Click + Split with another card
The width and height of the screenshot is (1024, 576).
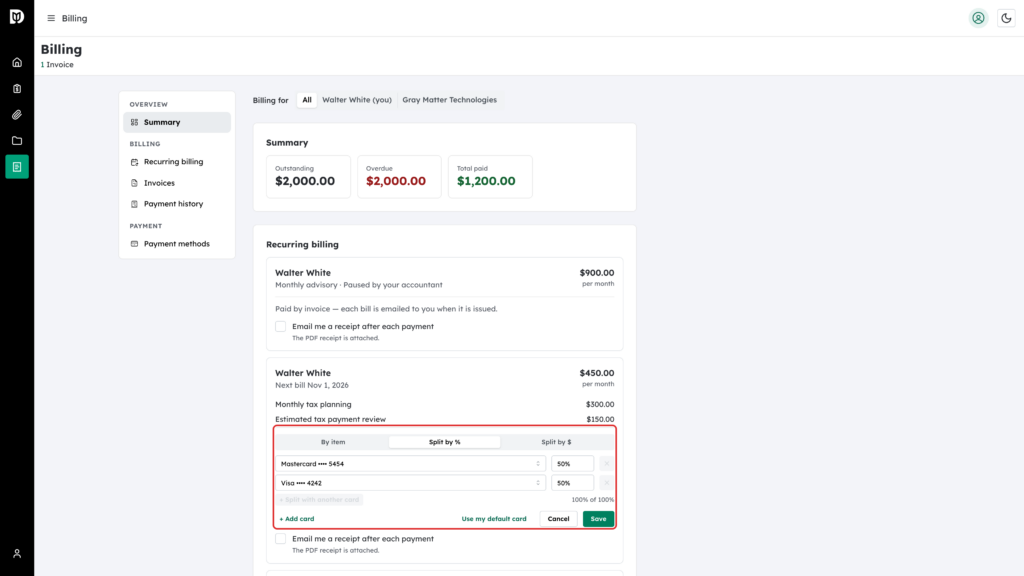coord(319,500)
